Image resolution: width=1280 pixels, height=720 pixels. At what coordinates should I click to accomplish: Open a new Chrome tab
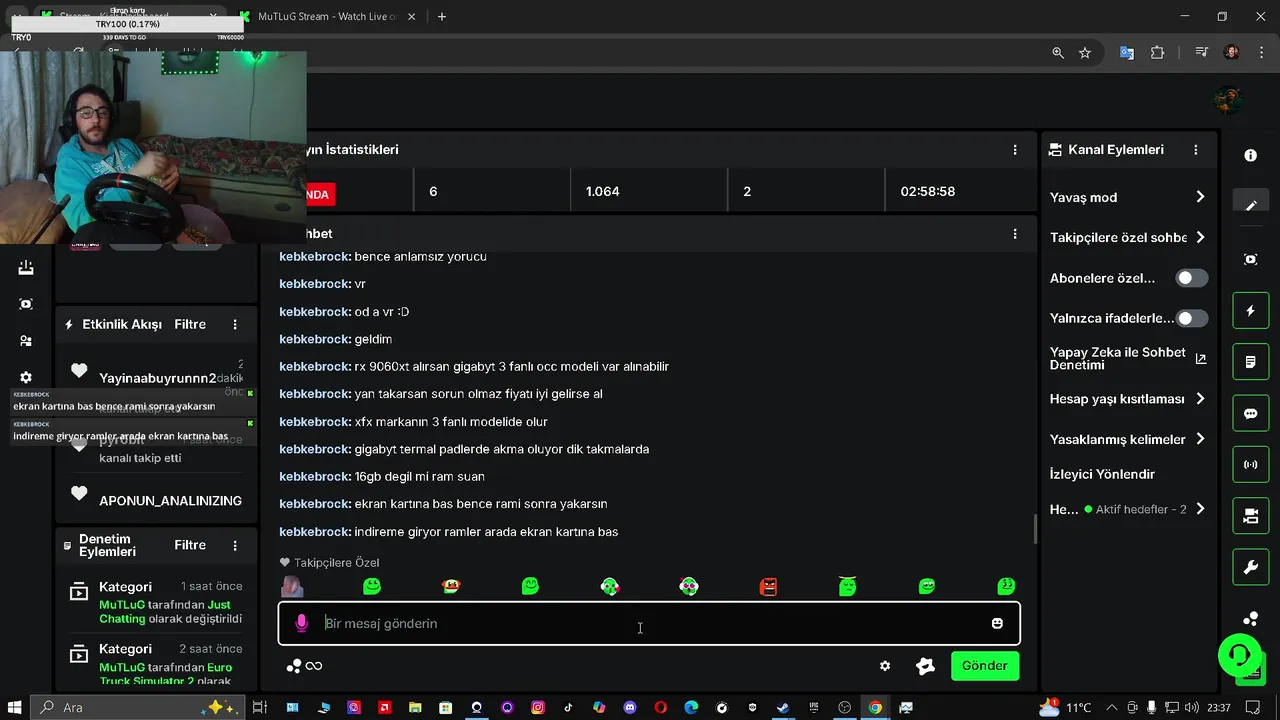(442, 16)
